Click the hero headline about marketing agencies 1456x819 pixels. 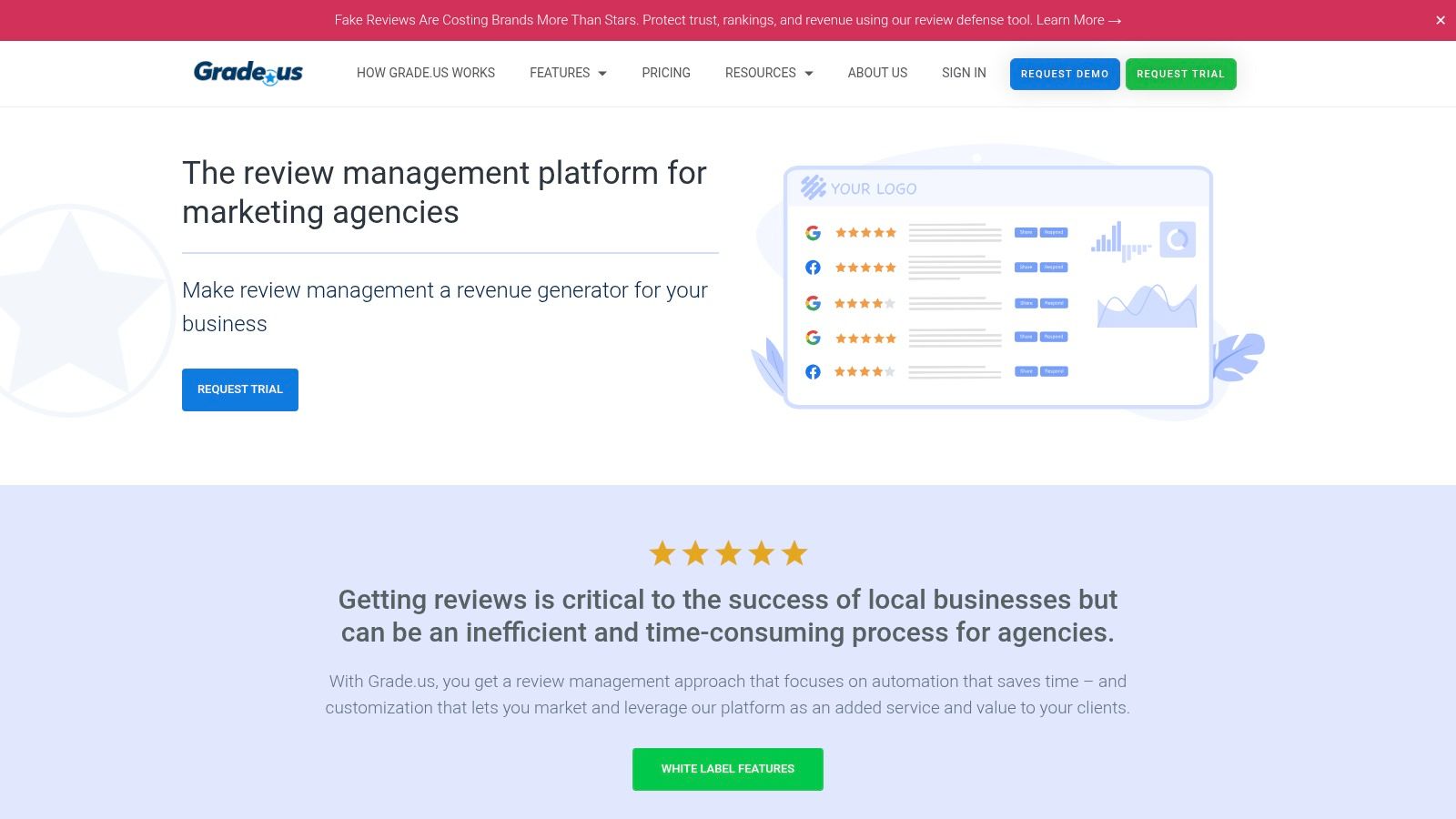[444, 192]
